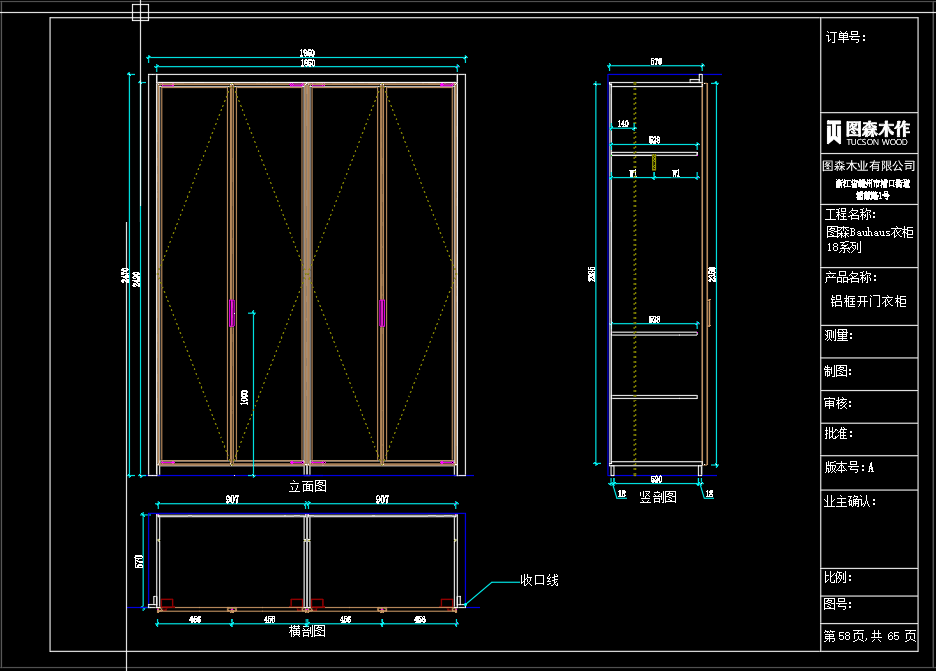
Task: Select the 570 depth dimension on side section
Action: [x=656, y=62]
